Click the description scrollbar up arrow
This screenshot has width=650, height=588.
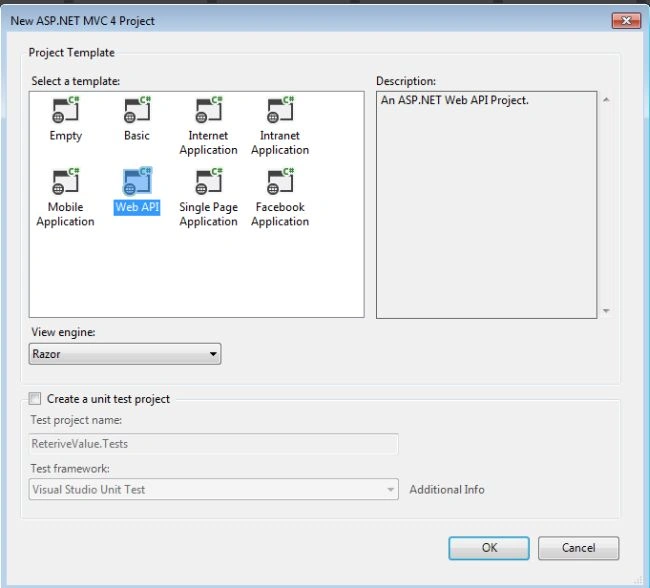(606, 100)
